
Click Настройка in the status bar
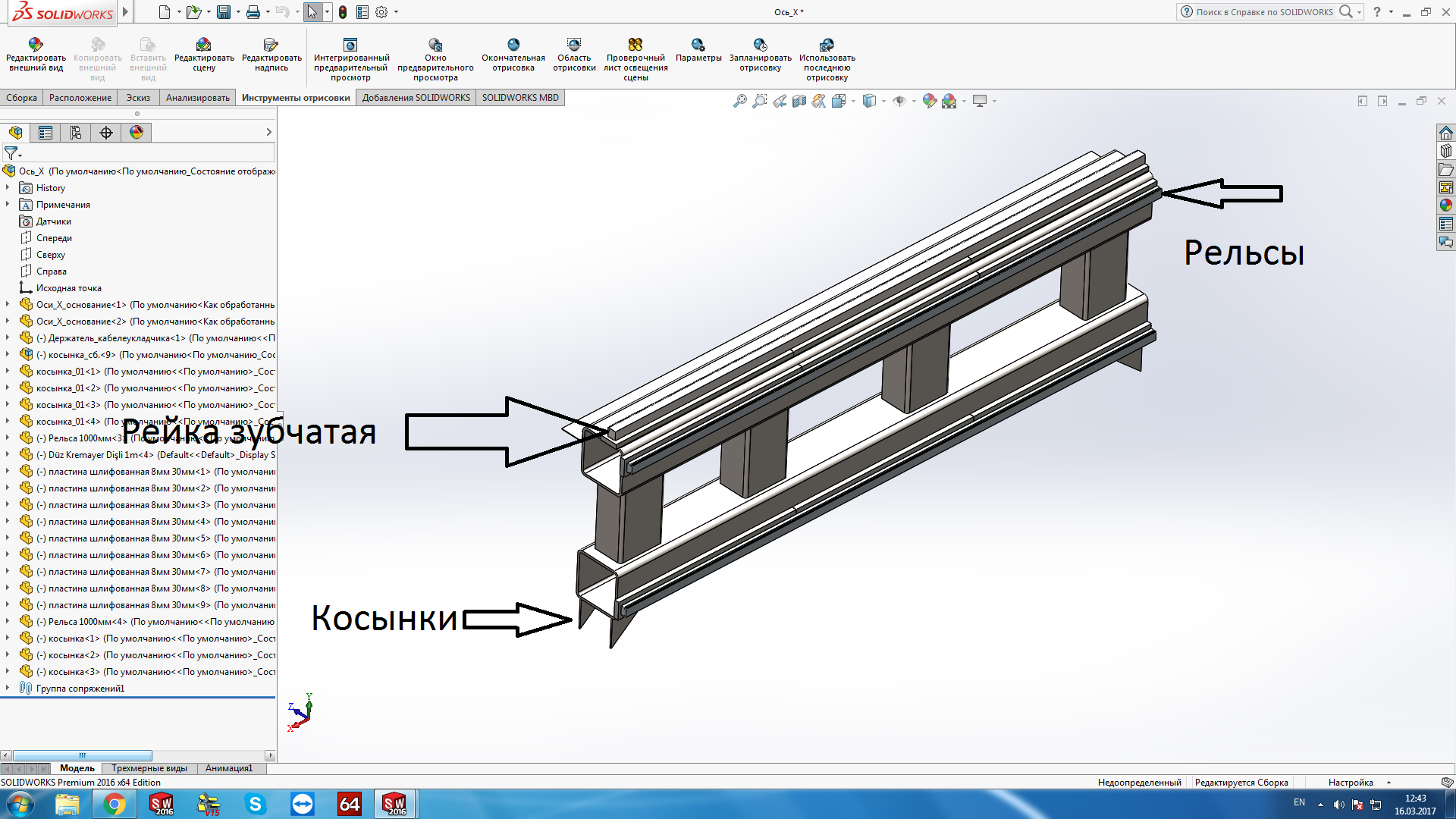point(1351,783)
